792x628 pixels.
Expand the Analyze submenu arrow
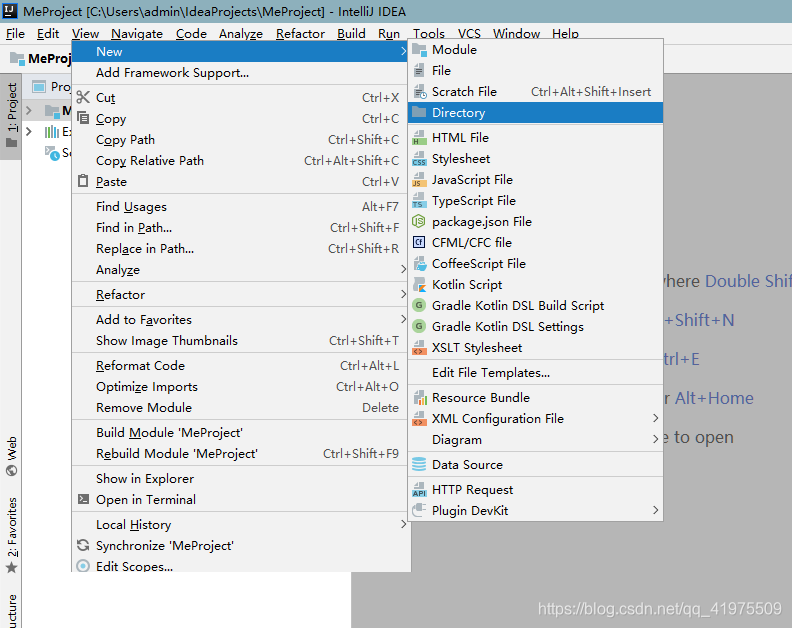(x=403, y=269)
